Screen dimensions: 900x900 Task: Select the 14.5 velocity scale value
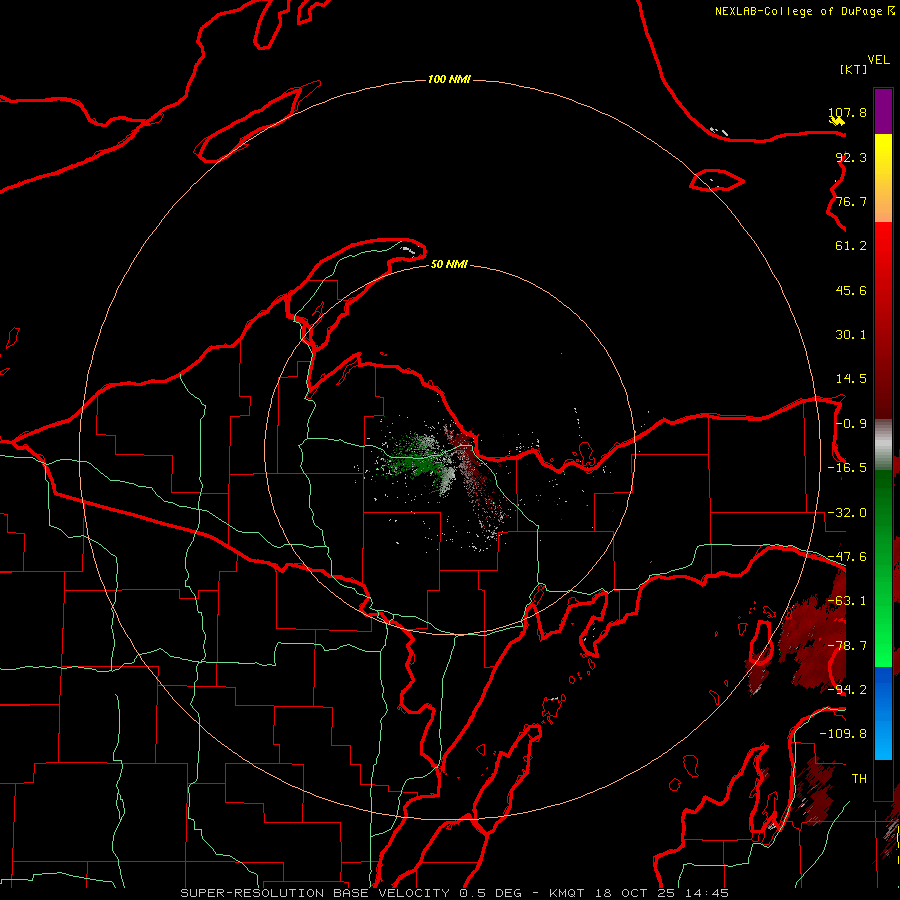(x=851, y=379)
